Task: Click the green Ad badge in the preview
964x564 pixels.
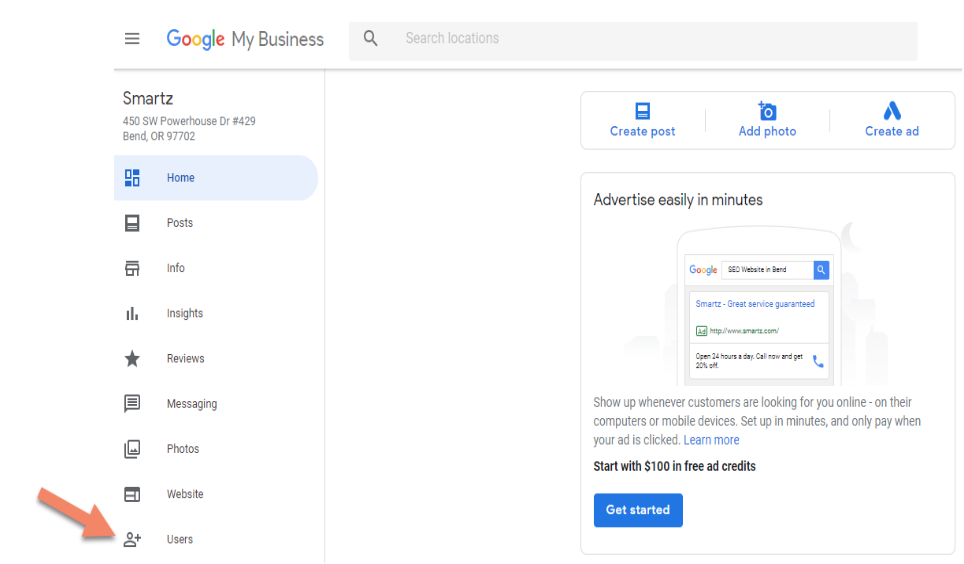Action: (x=701, y=331)
